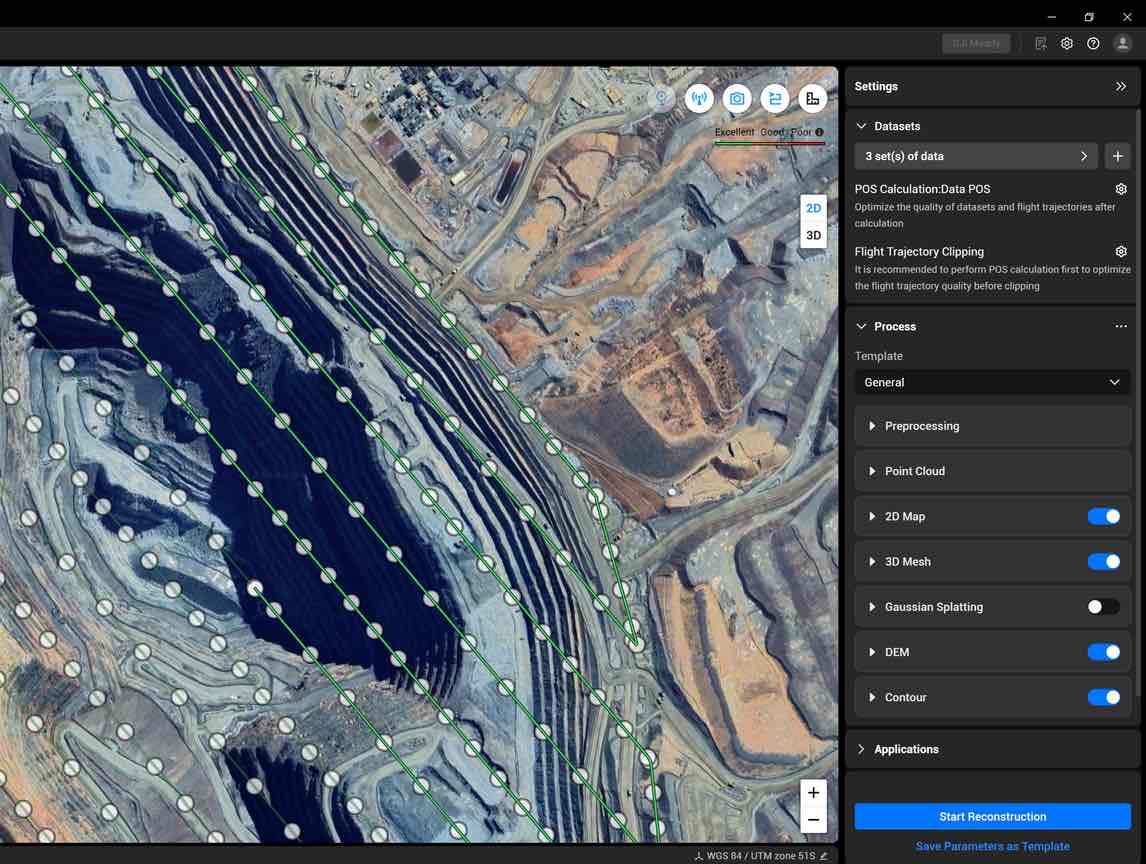Expand the Applications section
Screen dimensions: 1146x864
pos(906,749)
